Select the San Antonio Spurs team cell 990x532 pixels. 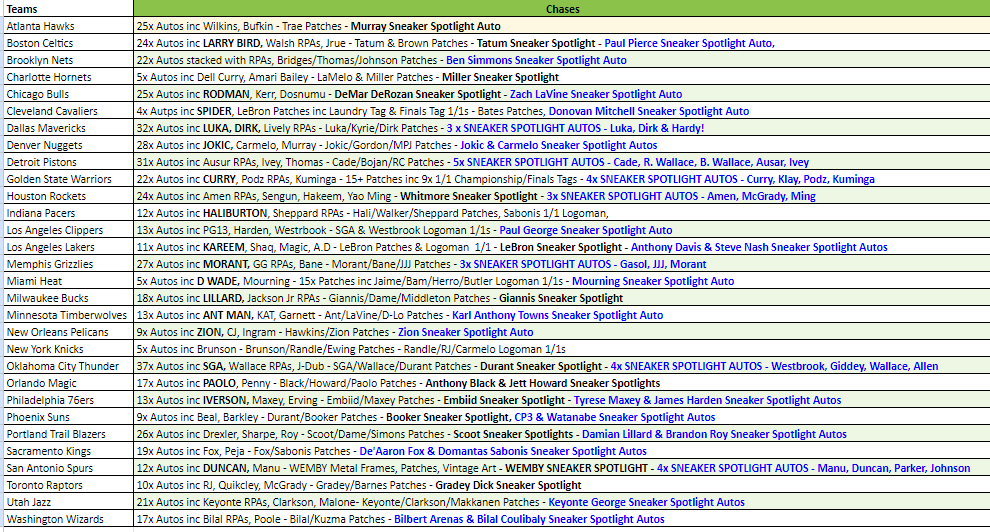tap(66, 468)
